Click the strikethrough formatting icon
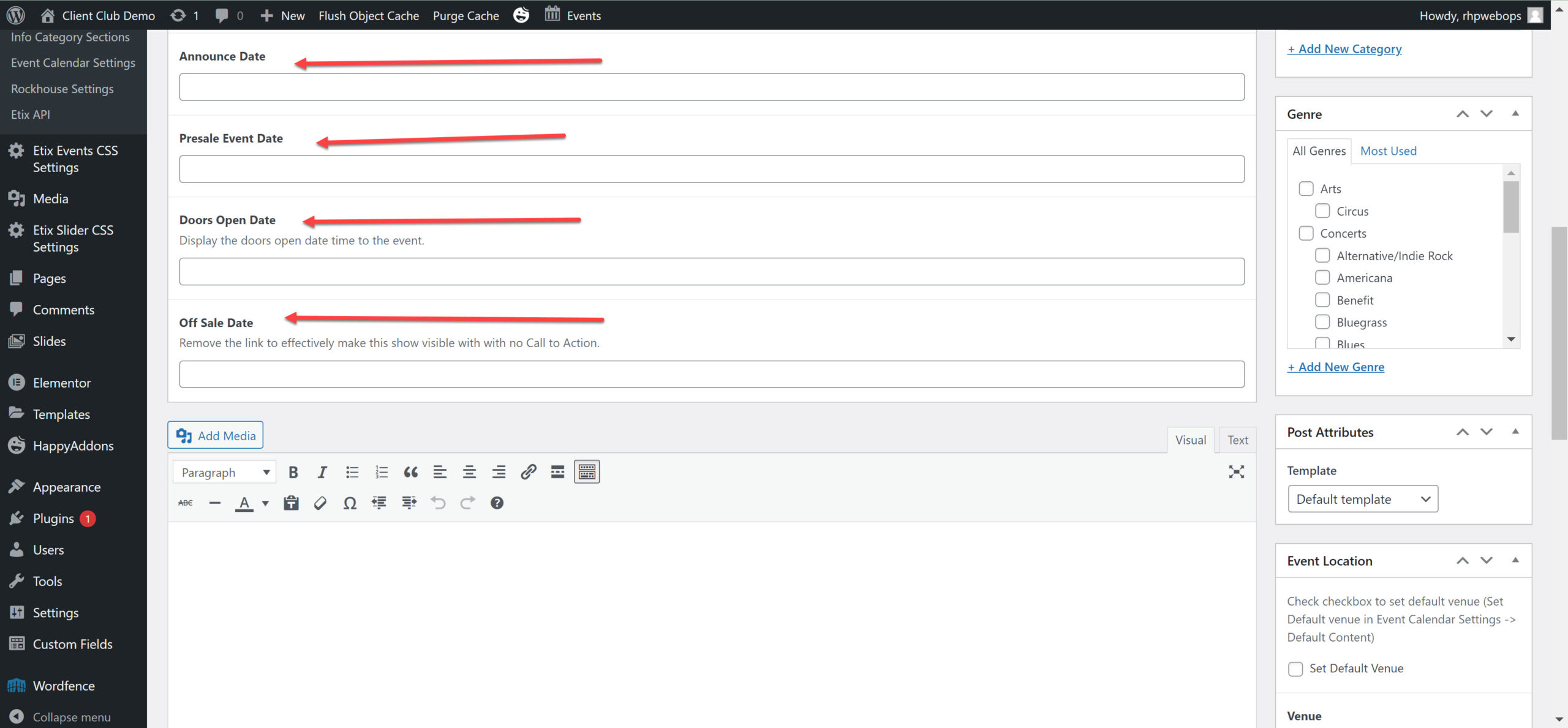This screenshot has width=1568, height=728. tap(185, 503)
